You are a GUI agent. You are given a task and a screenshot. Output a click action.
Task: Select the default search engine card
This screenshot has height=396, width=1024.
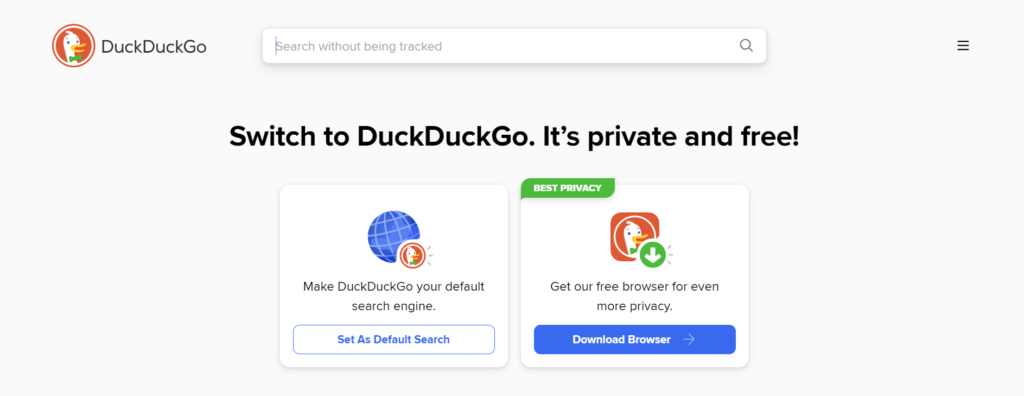coord(394,276)
